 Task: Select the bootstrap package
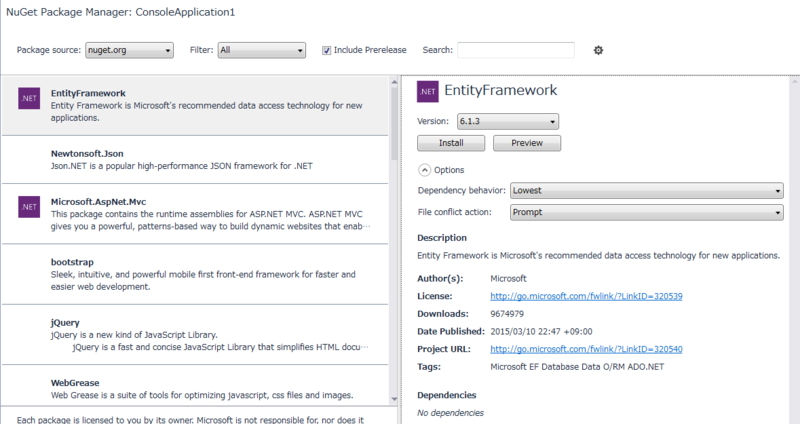[x=195, y=274]
